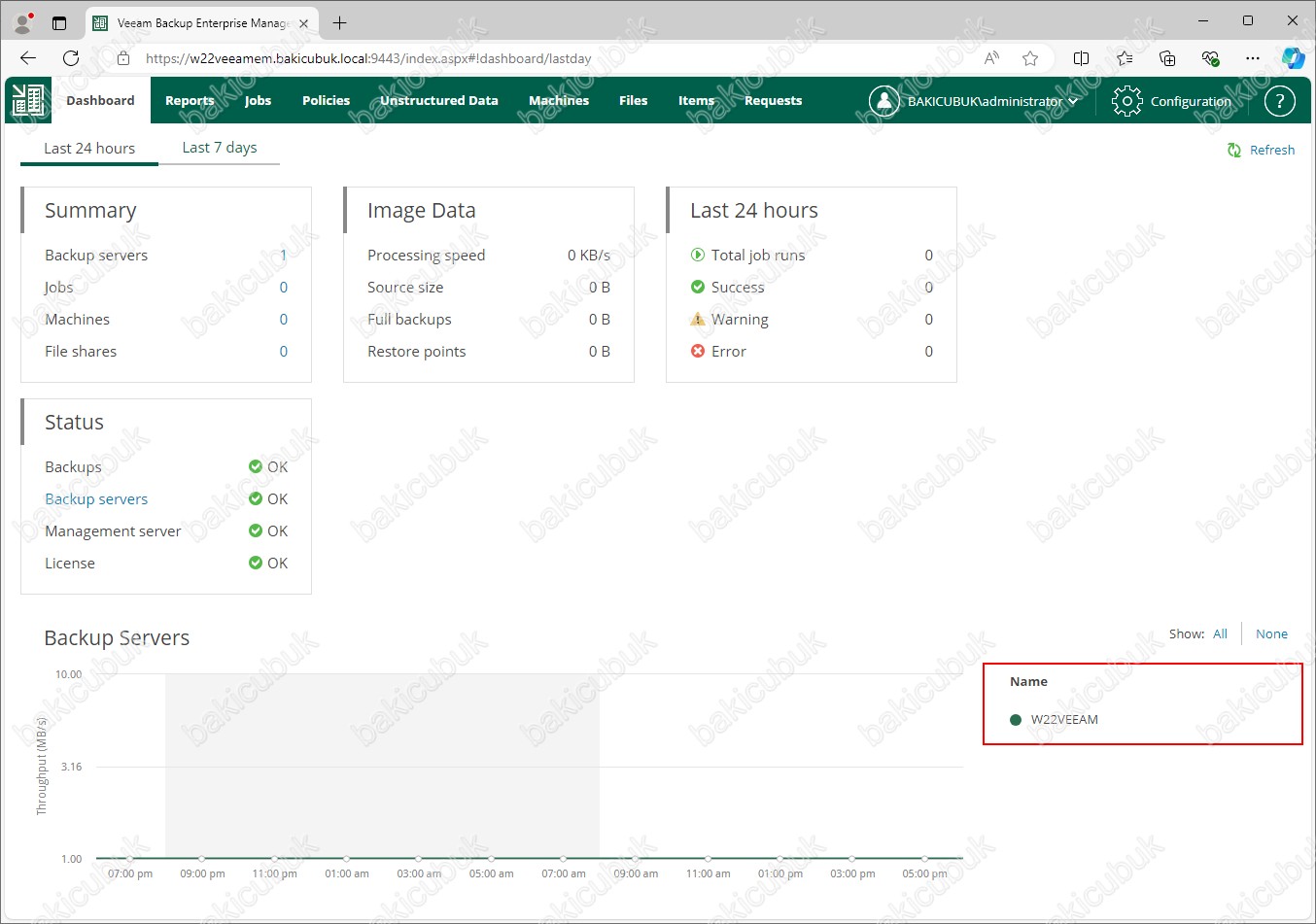Click the chart point at 01:00 pm
Screen dimensions: 1316x924
click(779, 858)
